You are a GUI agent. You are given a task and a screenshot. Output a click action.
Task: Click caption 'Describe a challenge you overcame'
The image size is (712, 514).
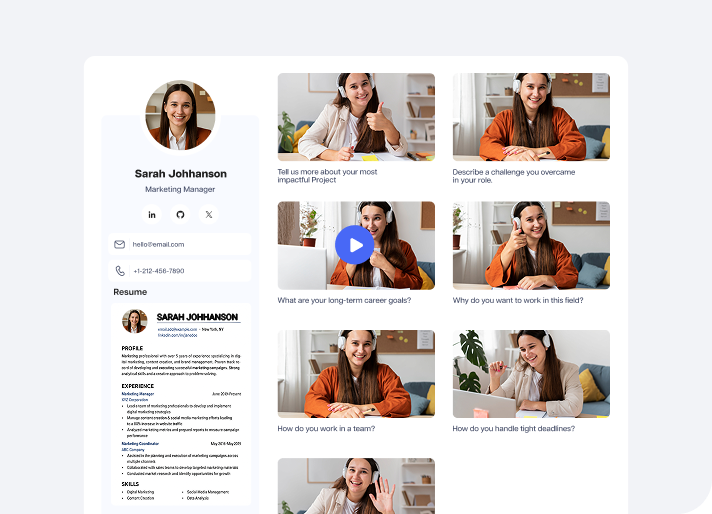(514, 176)
